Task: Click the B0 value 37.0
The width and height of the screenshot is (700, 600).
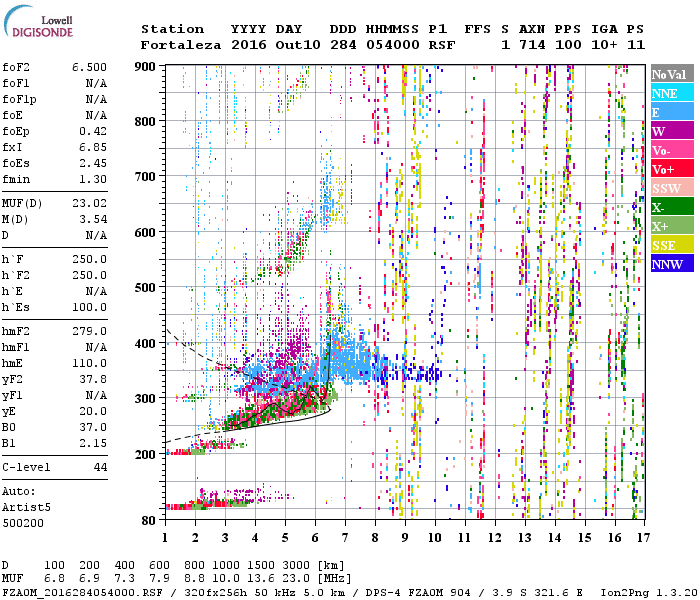Action: coord(93,428)
